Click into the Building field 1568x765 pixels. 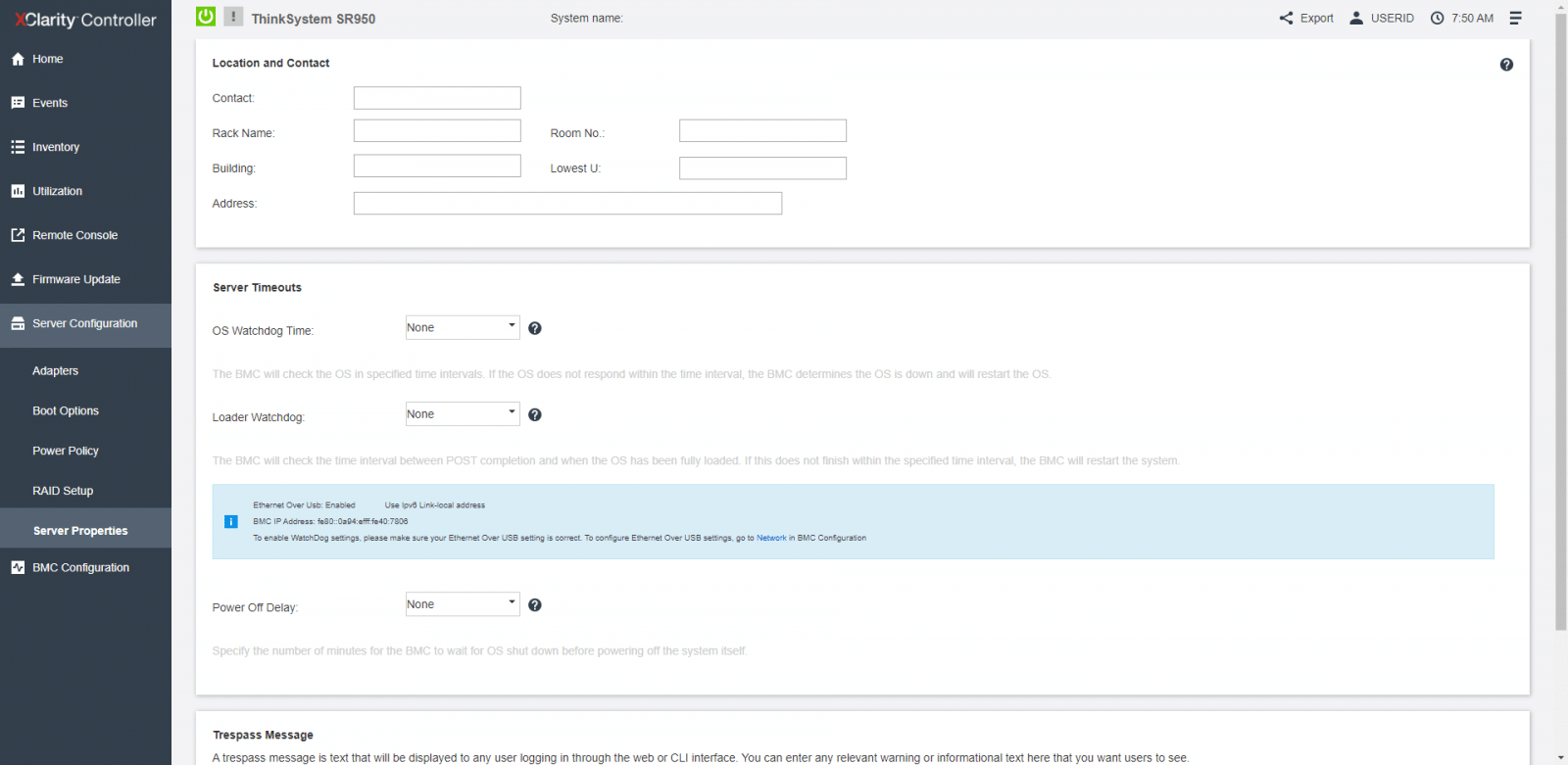(x=437, y=167)
